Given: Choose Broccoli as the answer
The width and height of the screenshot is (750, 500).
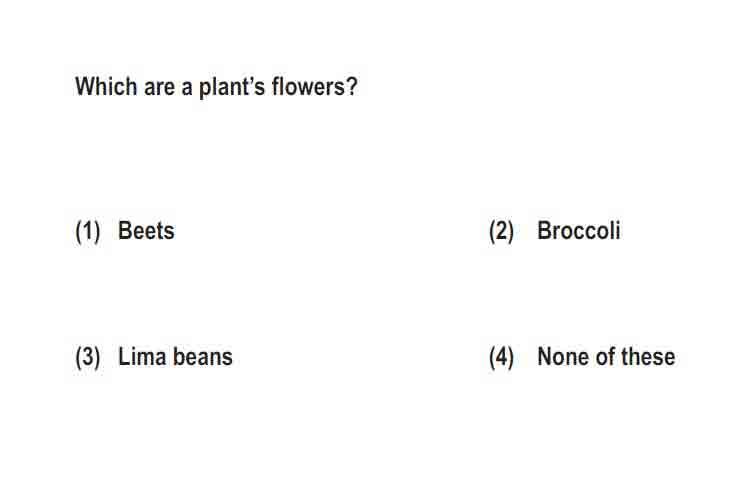Looking at the screenshot, I should point(579,231).
